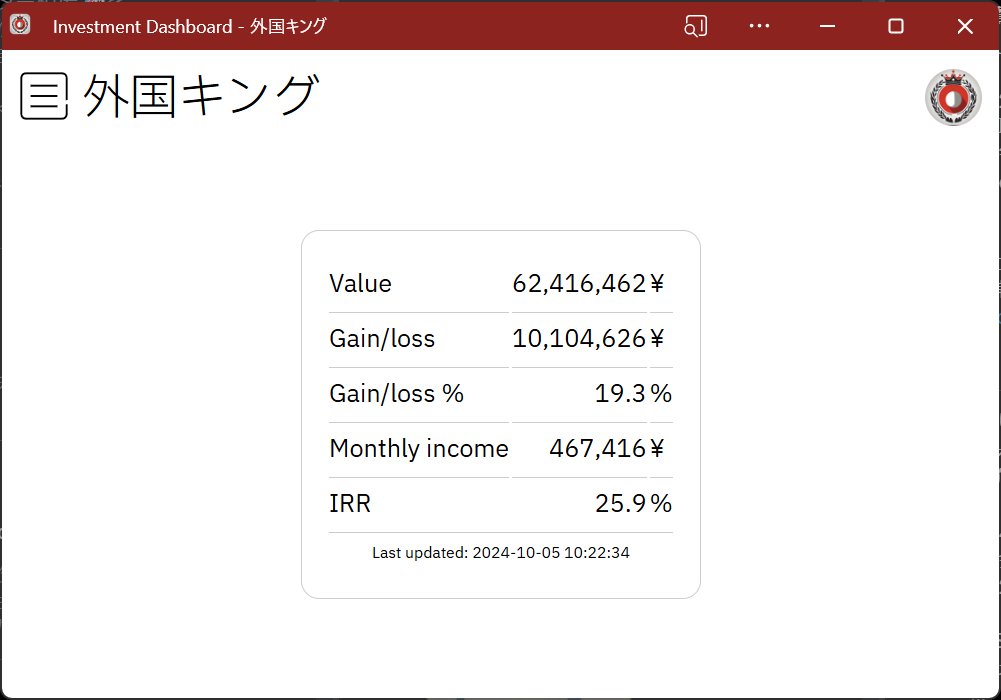The width and height of the screenshot is (1001, 700).
Task: Select the Gain/loss % label
Action: click(x=396, y=394)
